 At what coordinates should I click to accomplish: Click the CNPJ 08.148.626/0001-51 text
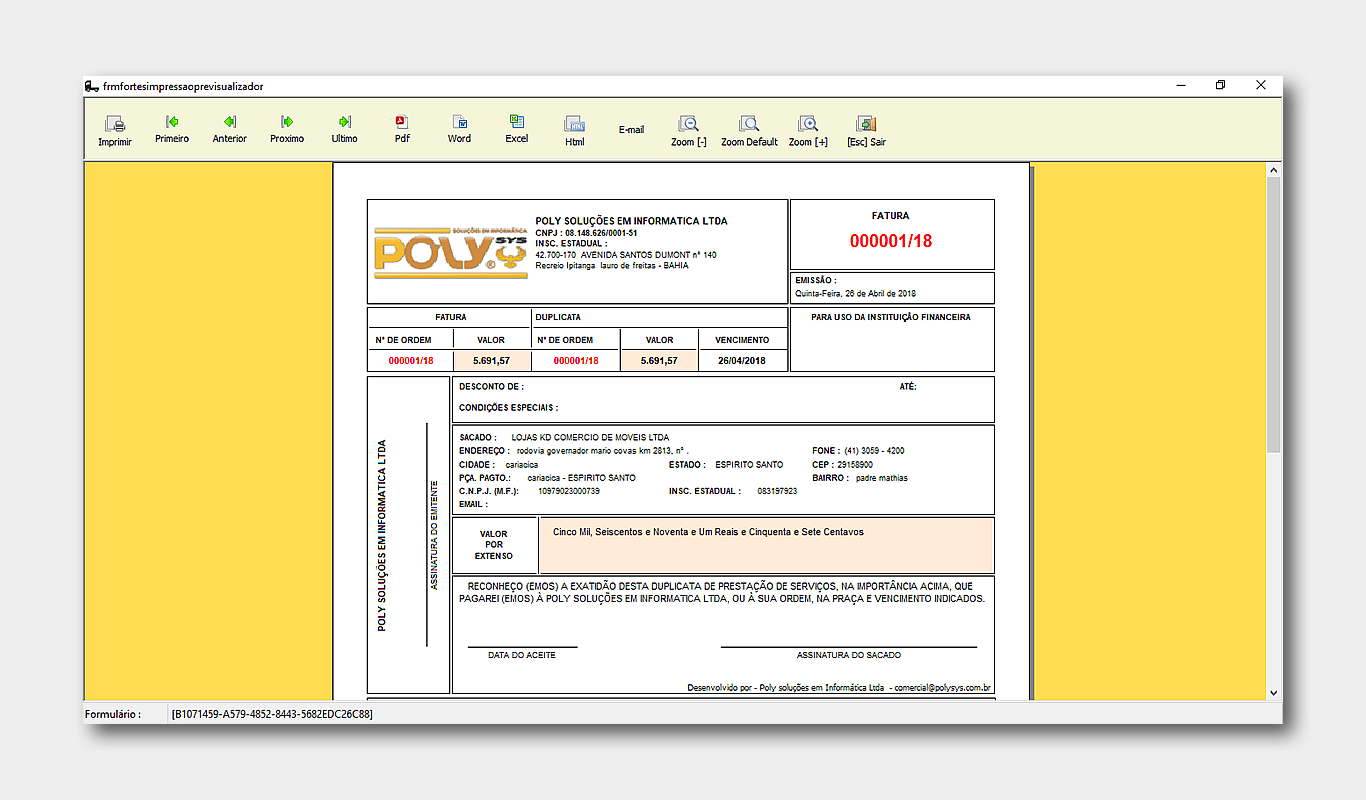point(586,232)
